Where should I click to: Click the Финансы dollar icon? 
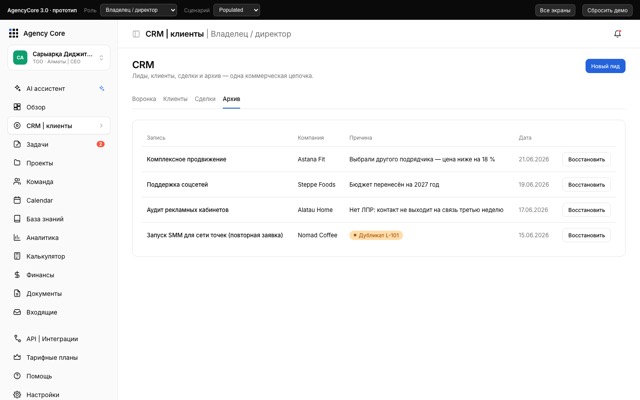(x=17, y=275)
